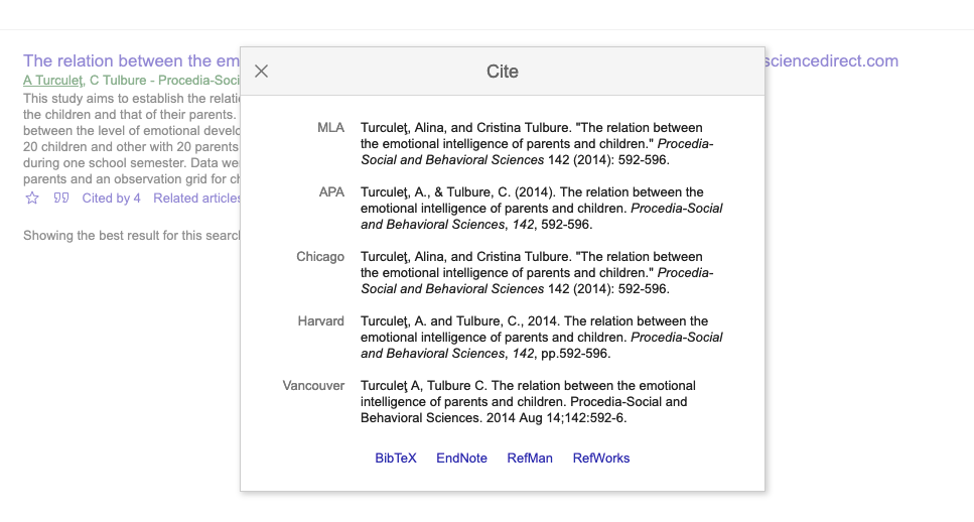Open the RefMan export link
The image size is (974, 522).
coord(530,458)
